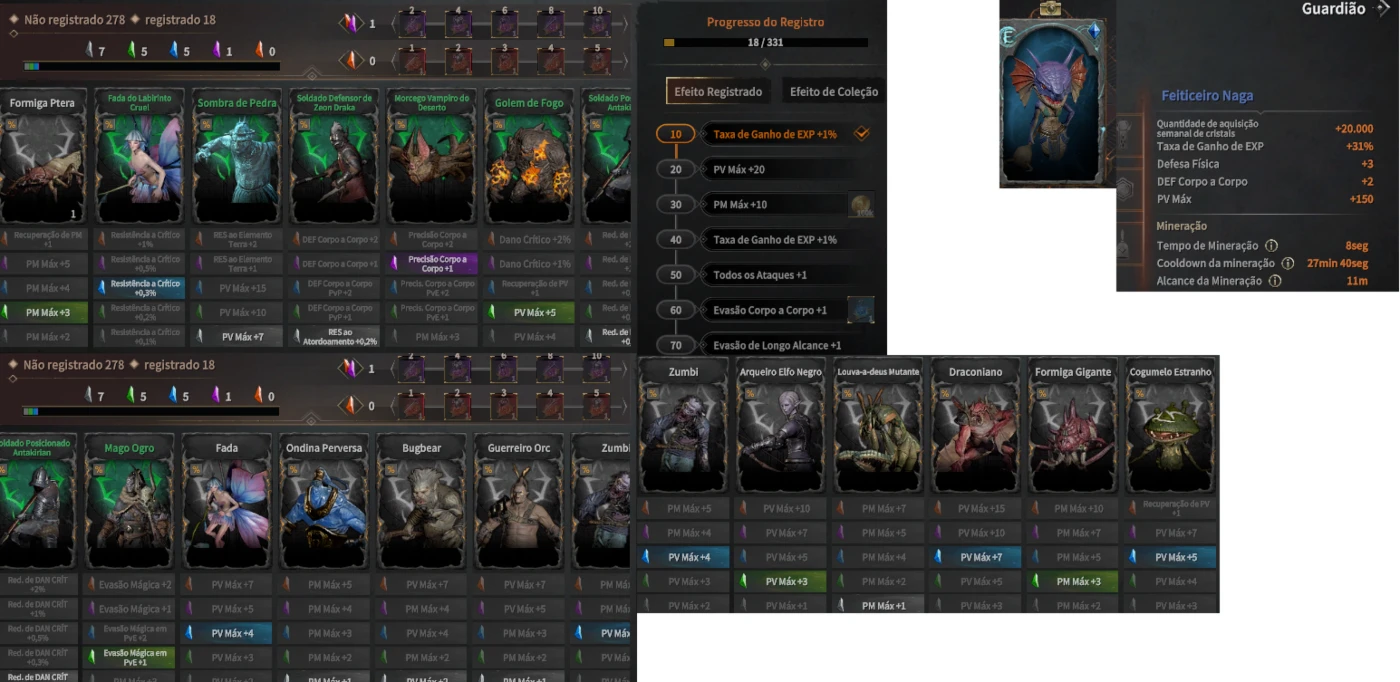Open the Morcego Vampiro do Deserto card
The width and height of the screenshot is (1400, 682).
(x=431, y=157)
